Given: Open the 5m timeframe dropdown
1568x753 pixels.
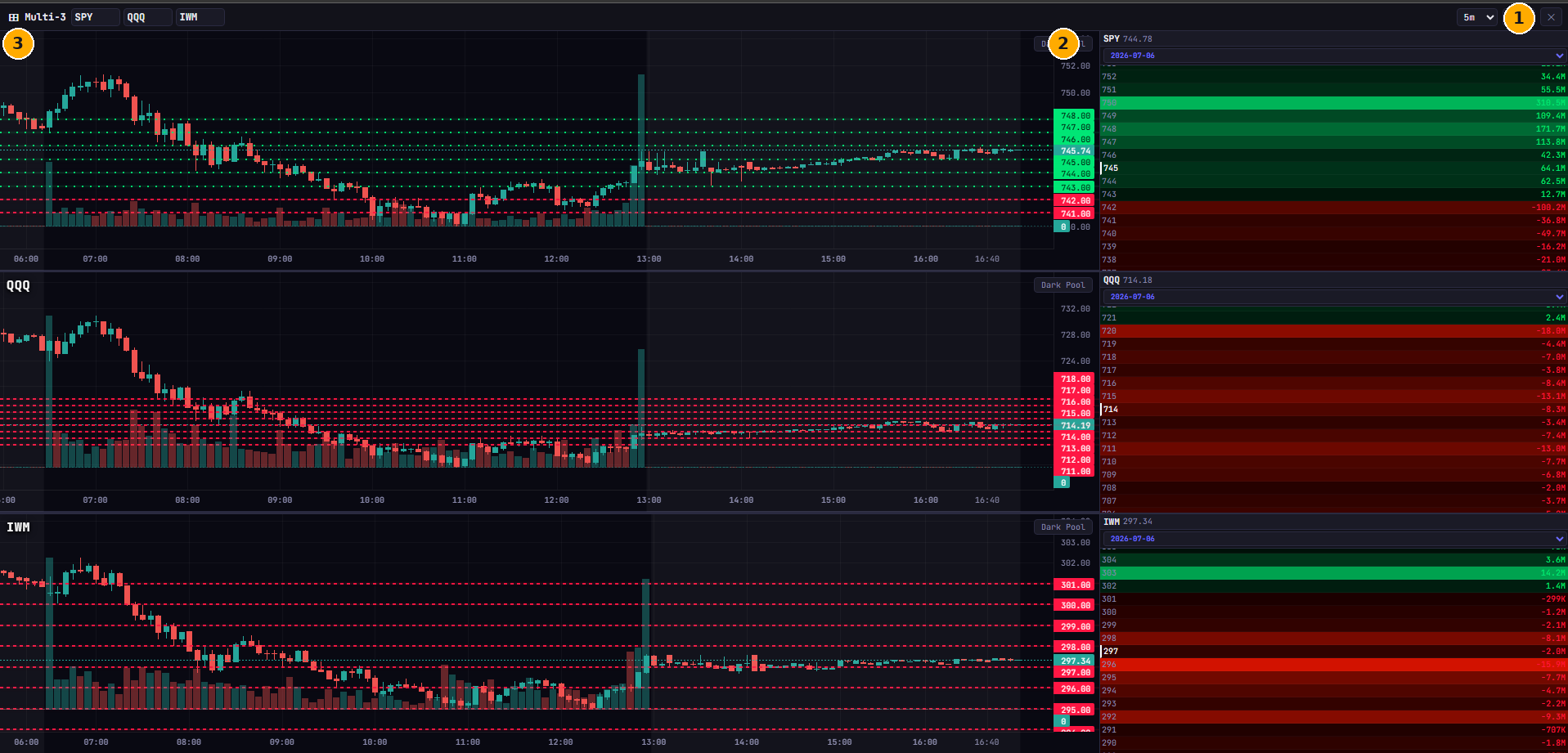Looking at the screenshot, I should pos(1476,17).
